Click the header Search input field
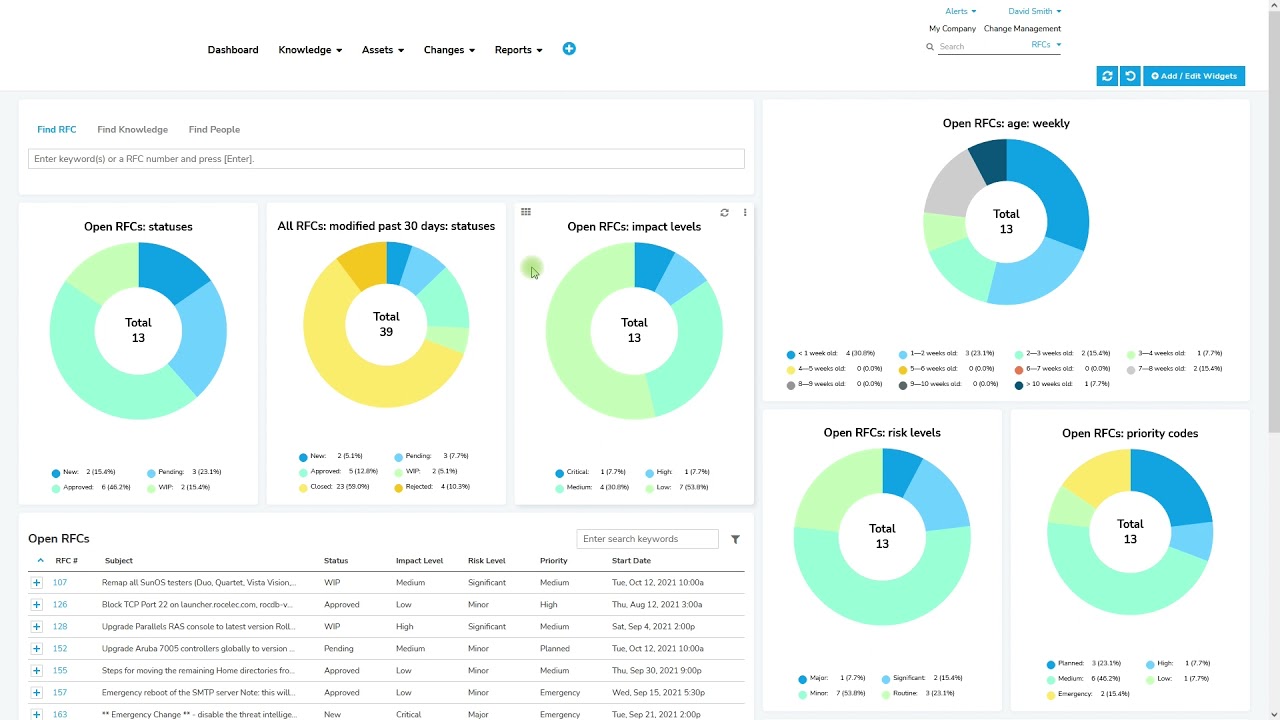 click(x=983, y=47)
